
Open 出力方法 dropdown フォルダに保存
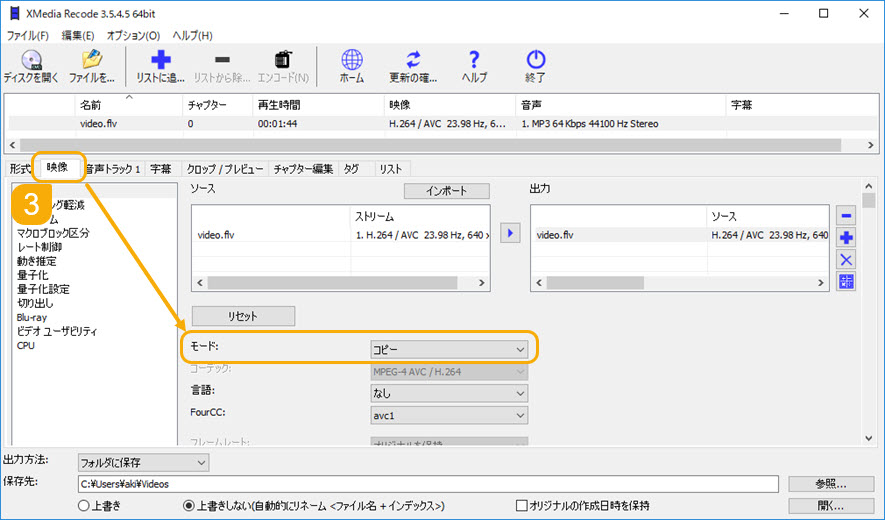click(x=143, y=462)
